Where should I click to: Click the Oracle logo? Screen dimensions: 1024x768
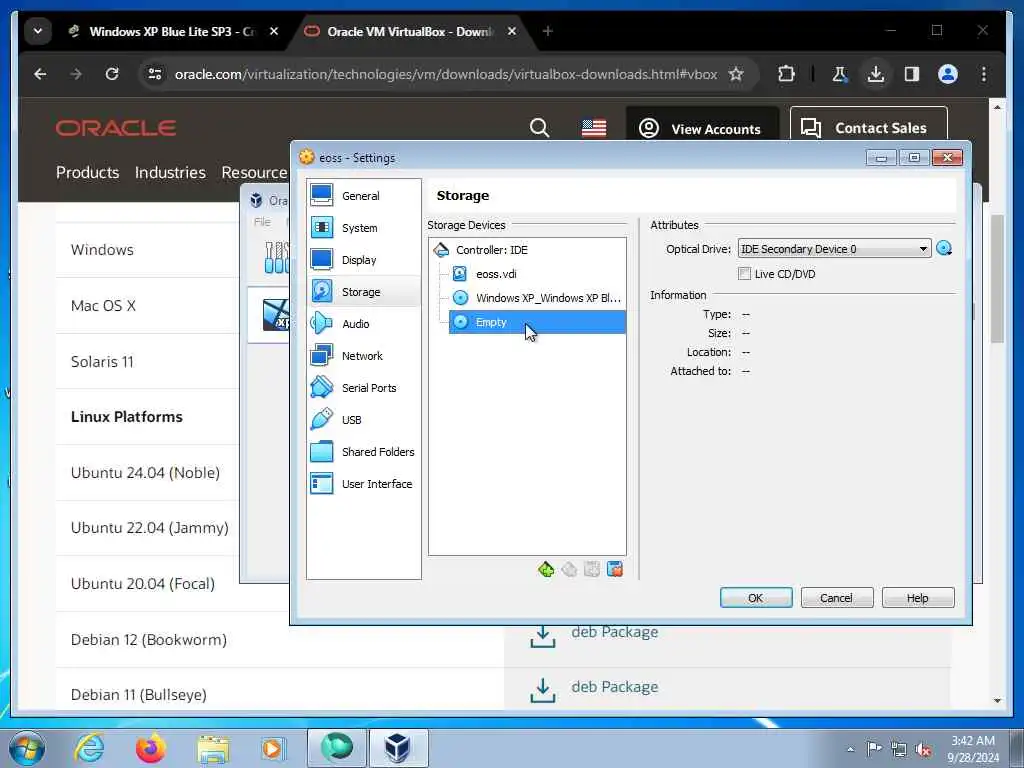click(x=116, y=128)
